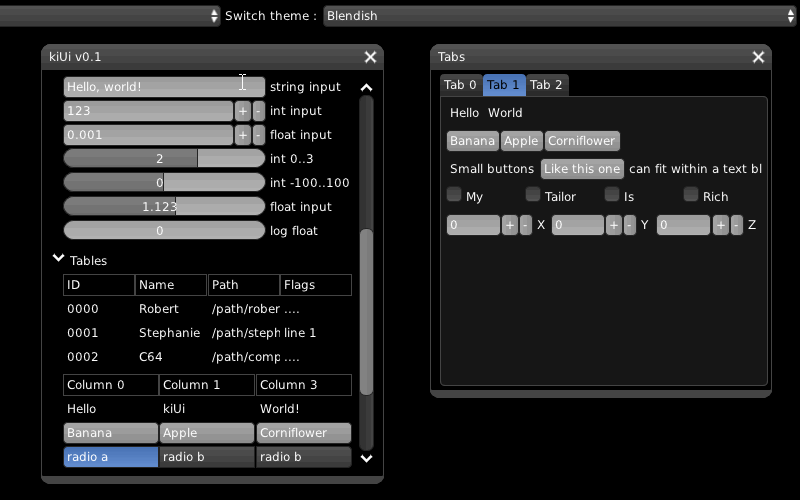Viewport: 800px width, 500px height.
Task: Open the Switch theme Blendish dropdown
Action: click(x=560, y=16)
